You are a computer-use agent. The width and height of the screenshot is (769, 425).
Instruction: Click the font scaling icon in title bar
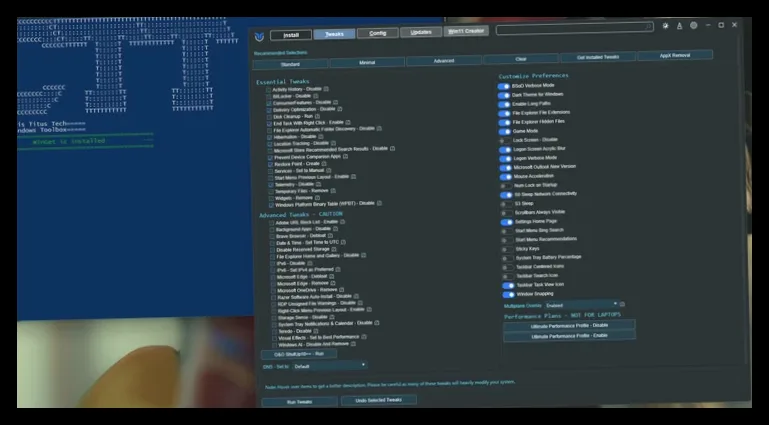point(679,26)
